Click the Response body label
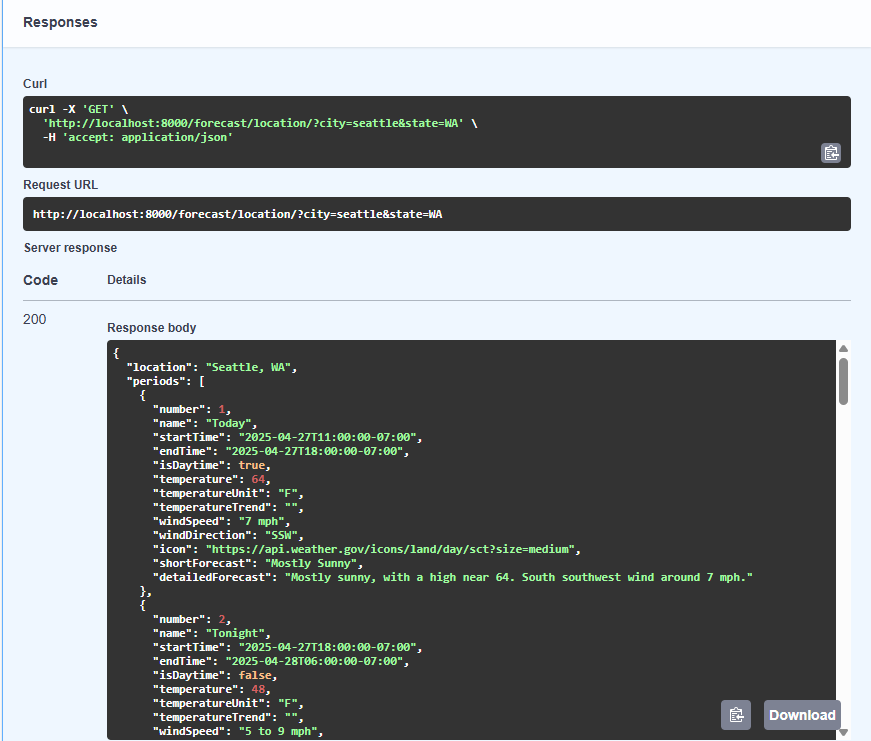 click(x=152, y=328)
